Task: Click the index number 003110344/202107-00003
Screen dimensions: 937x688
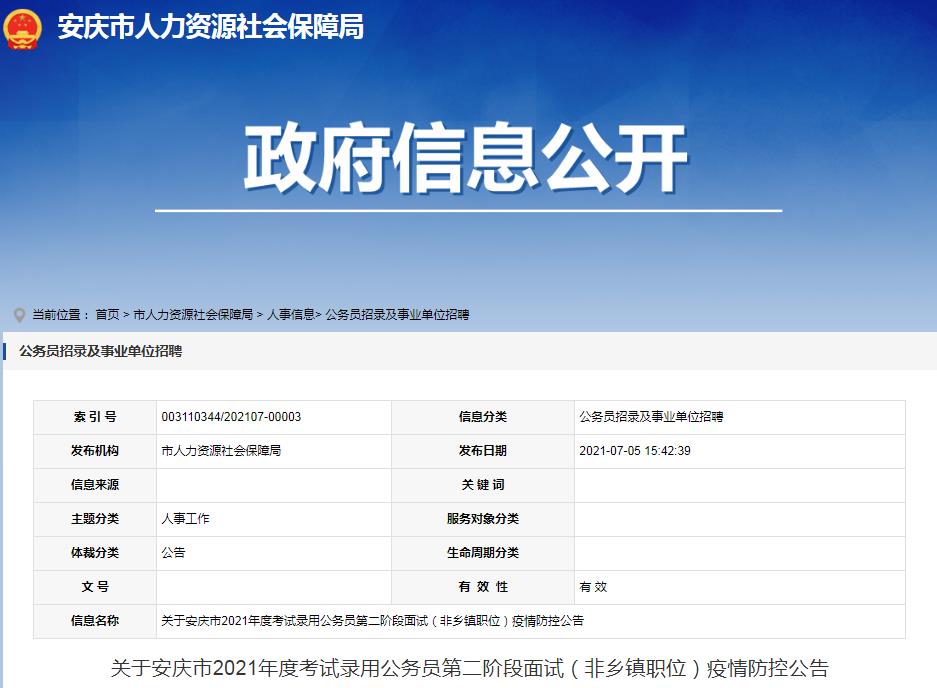Action: 231,417
